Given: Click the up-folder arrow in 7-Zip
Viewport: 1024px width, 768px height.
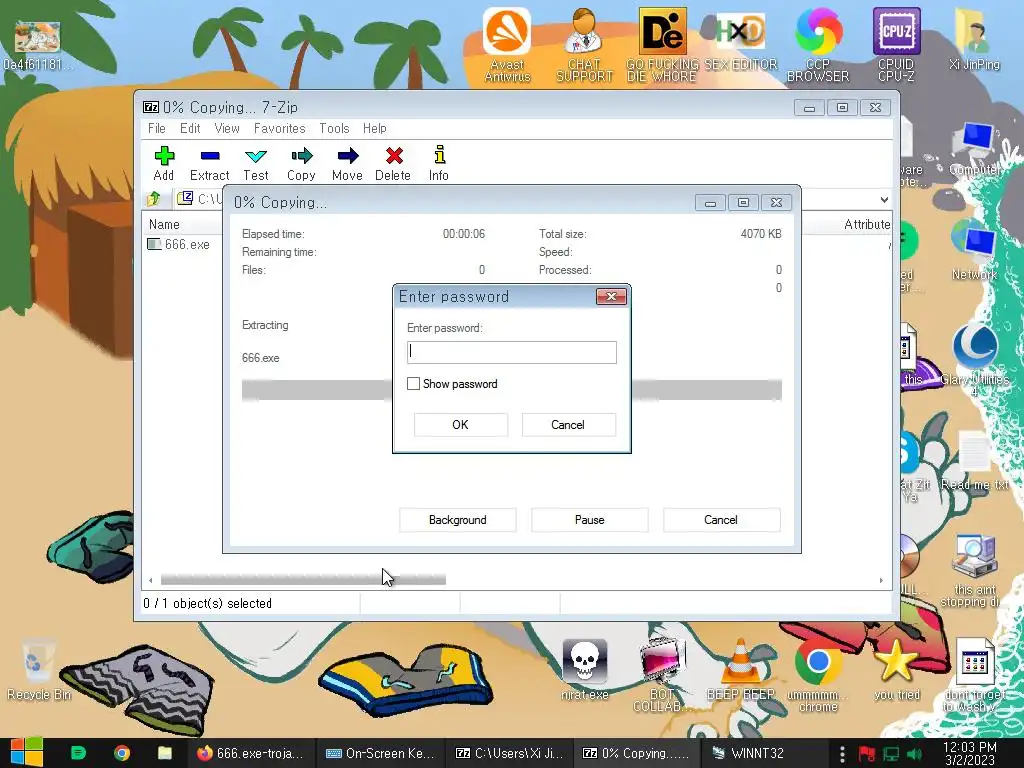Looking at the screenshot, I should click(x=154, y=199).
